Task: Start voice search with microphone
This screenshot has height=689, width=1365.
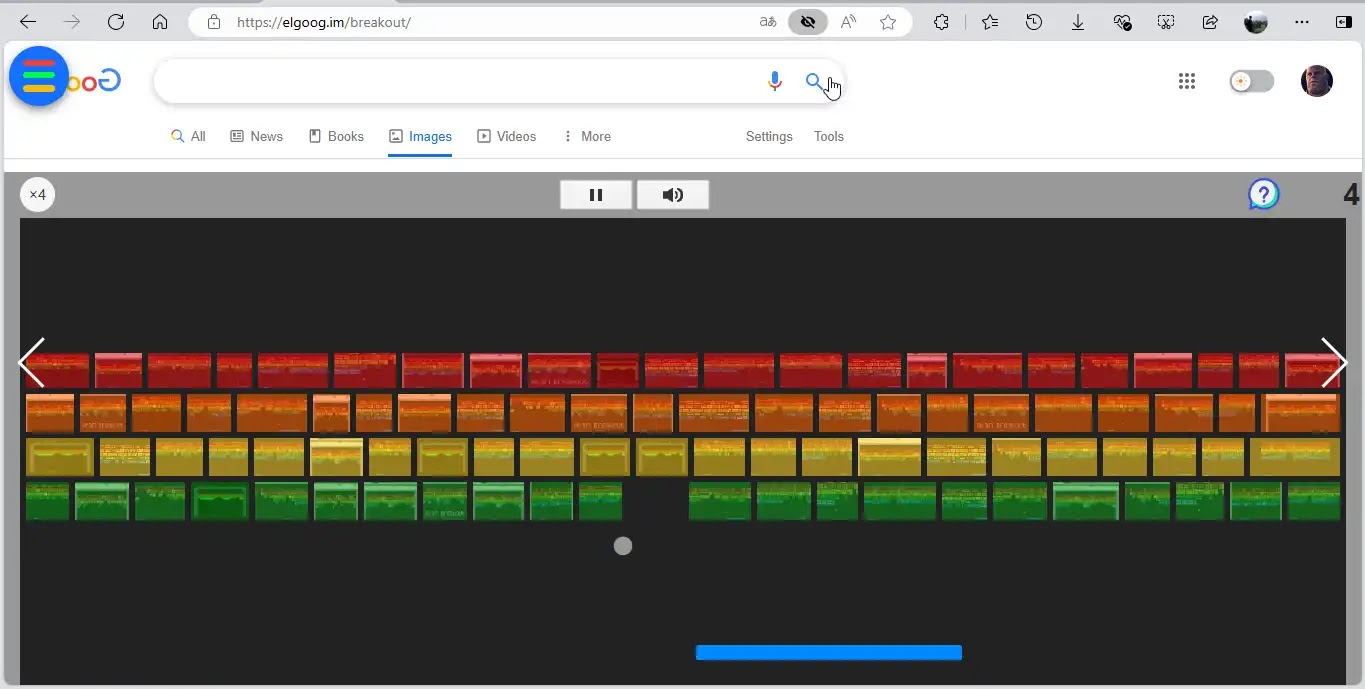Action: (775, 81)
